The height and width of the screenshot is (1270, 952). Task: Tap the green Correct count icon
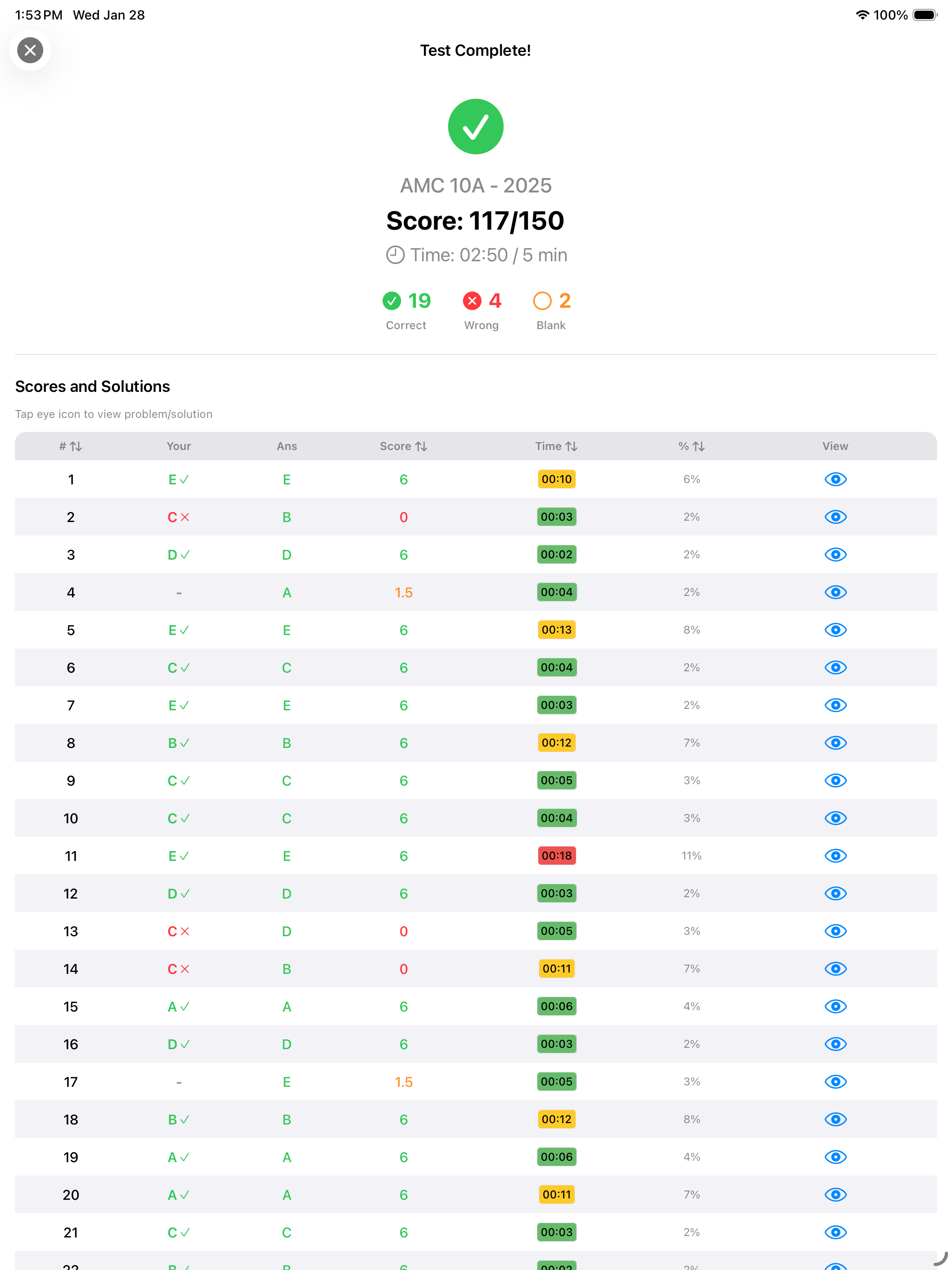tap(391, 301)
